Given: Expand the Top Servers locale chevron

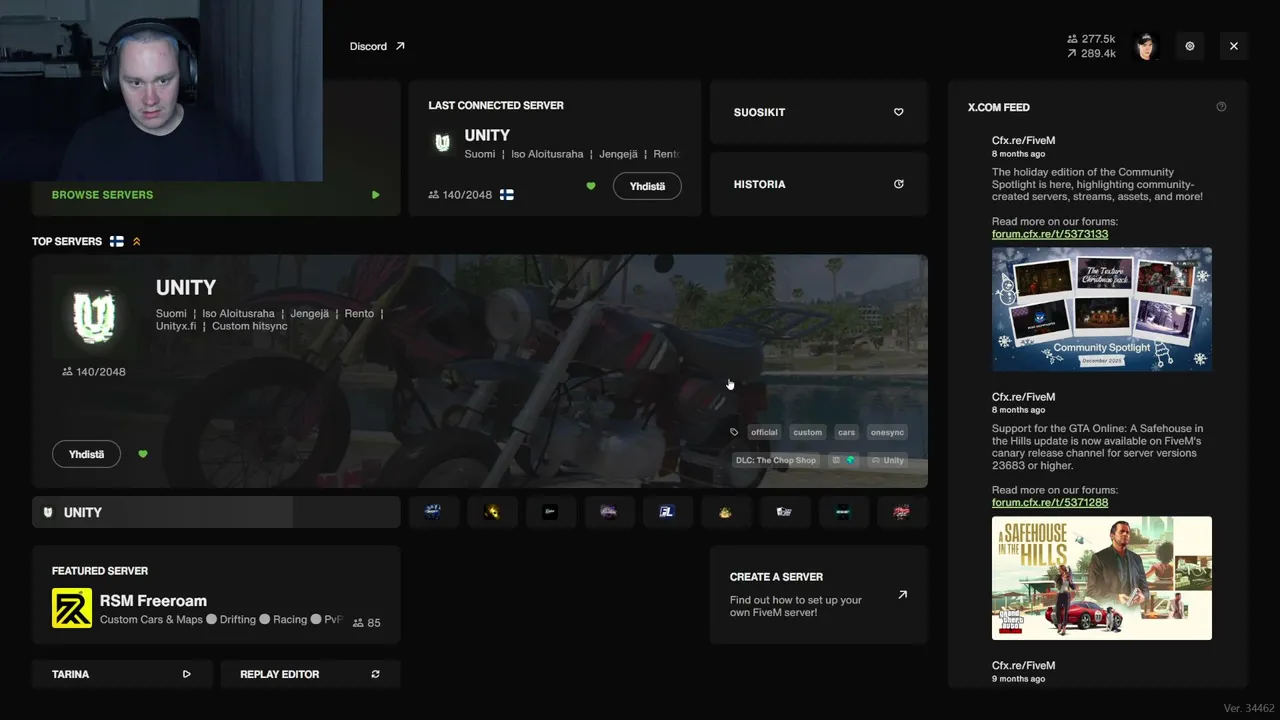Looking at the screenshot, I should pyautogui.click(x=137, y=241).
